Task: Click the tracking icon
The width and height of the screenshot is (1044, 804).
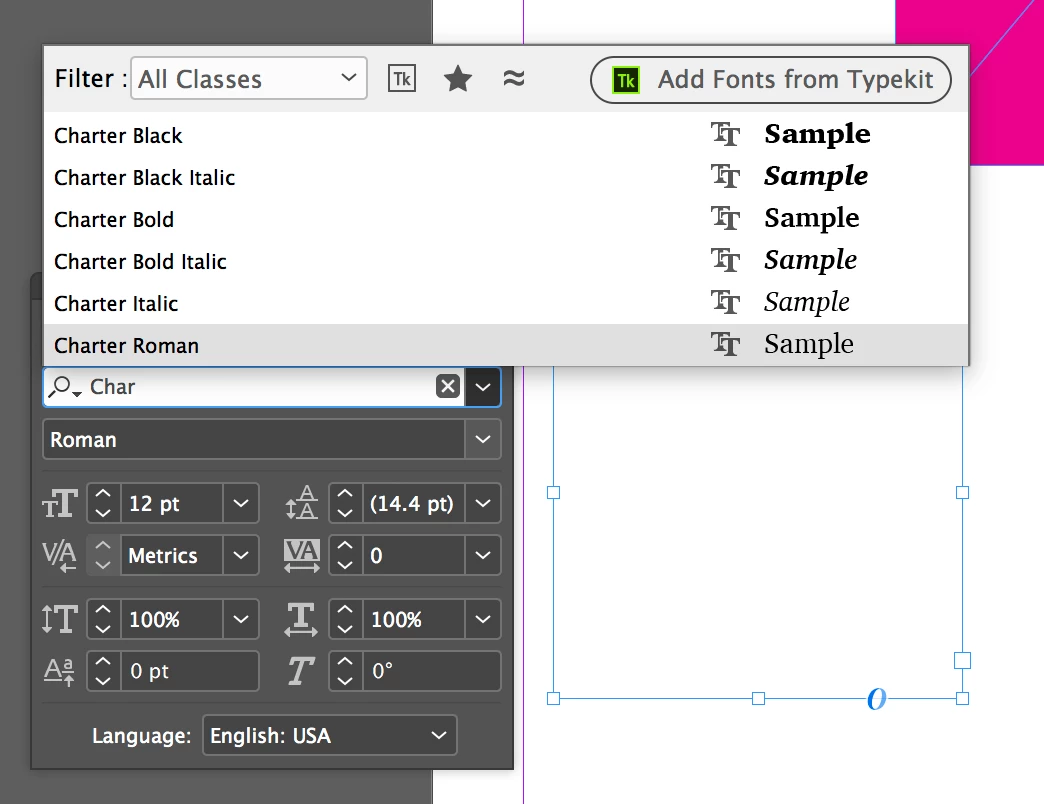Action: (x=302, y=555)
